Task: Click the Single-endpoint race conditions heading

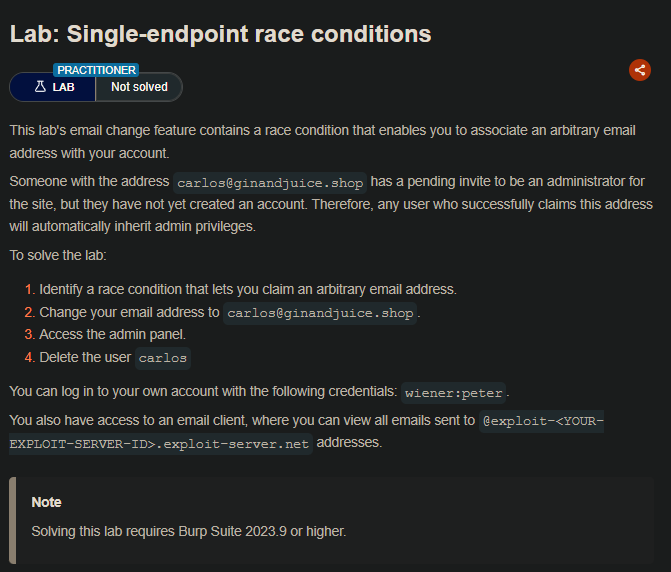Action: tap(220, 33)
